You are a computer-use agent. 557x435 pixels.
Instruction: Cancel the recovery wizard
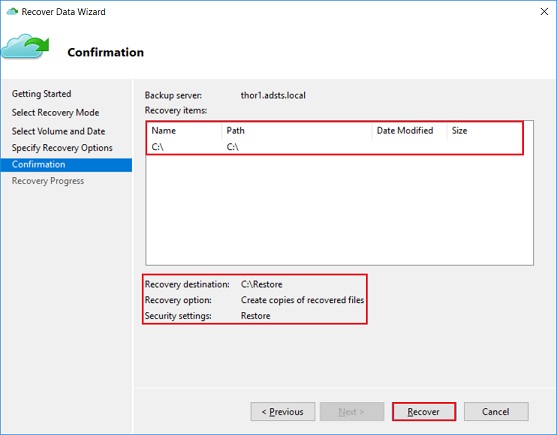[496, 412]
